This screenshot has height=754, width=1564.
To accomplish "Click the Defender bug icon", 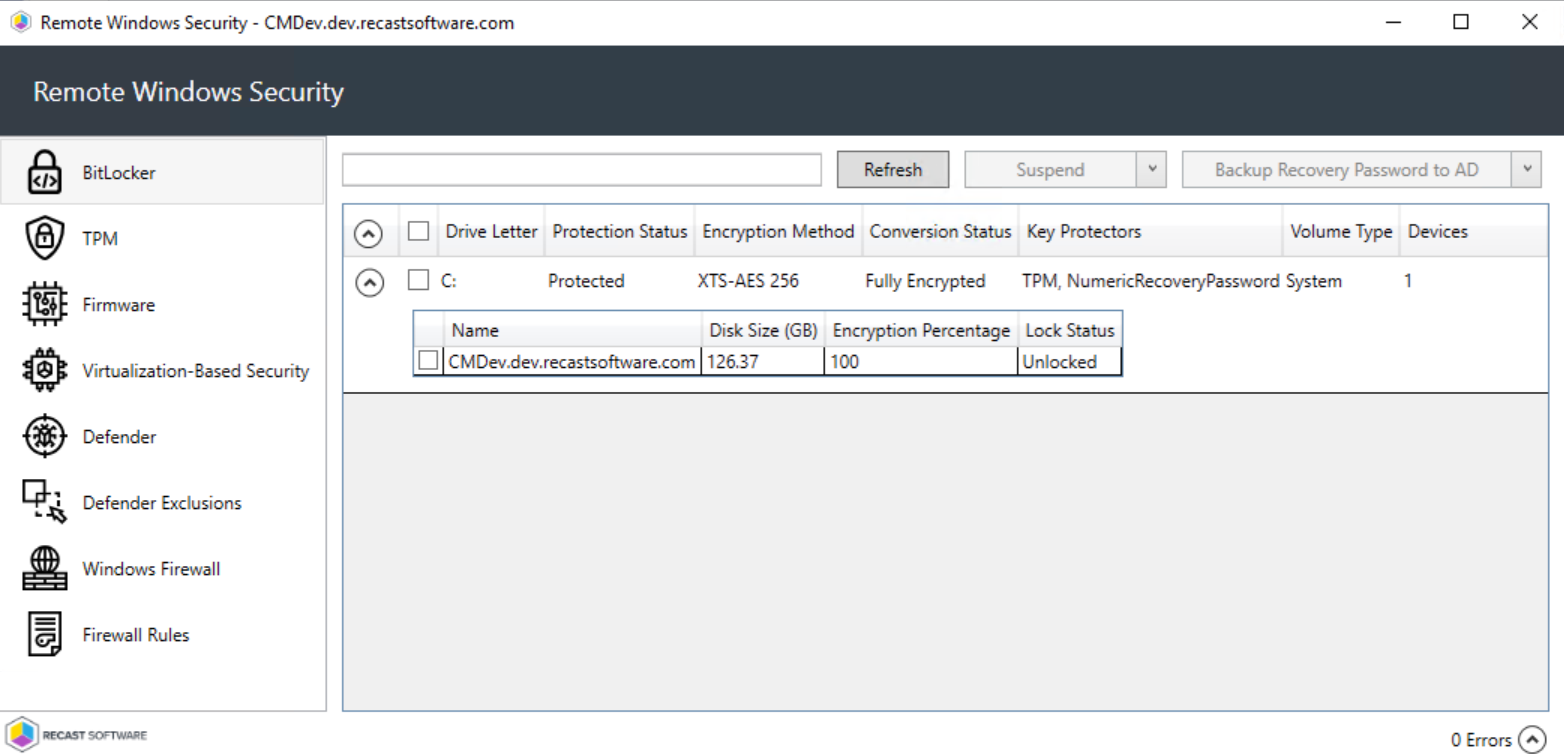I will click(x=44, y=436).
